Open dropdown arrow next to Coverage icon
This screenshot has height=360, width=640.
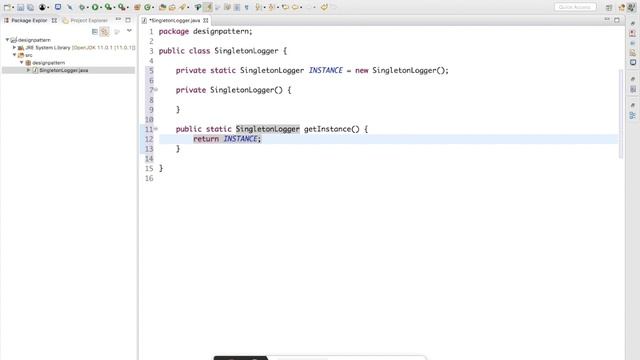point(114,7)
